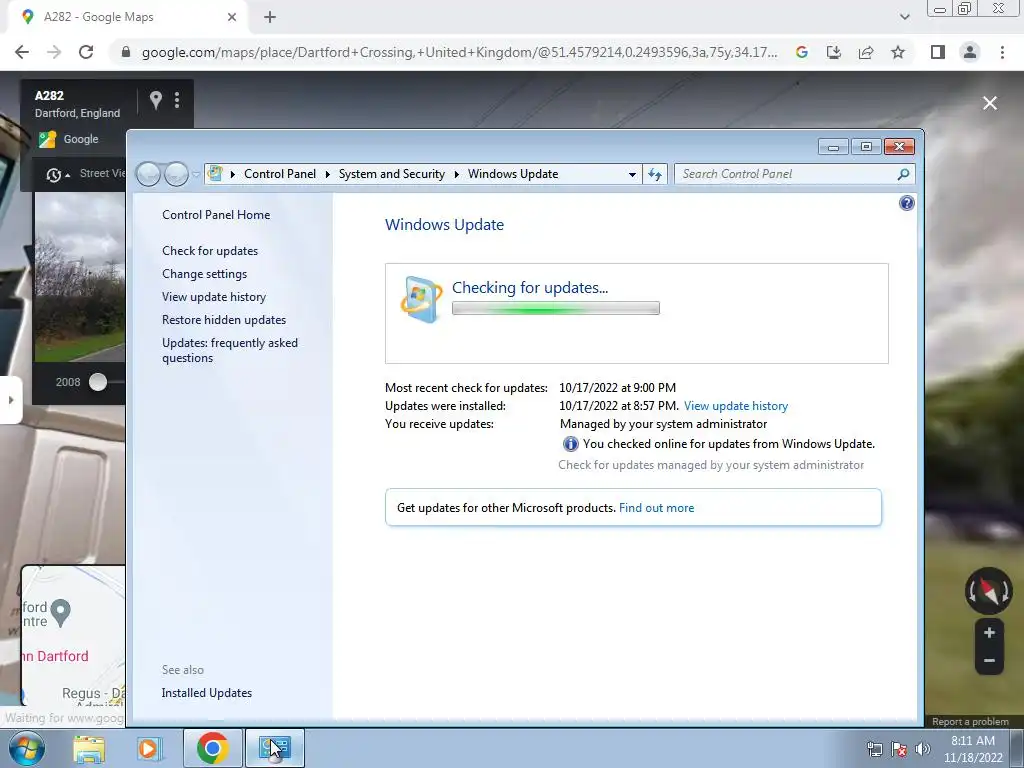Viewport: 1024px width, 768px height.
Task: Click the Control Panel address bar icon
Action: 215,174
